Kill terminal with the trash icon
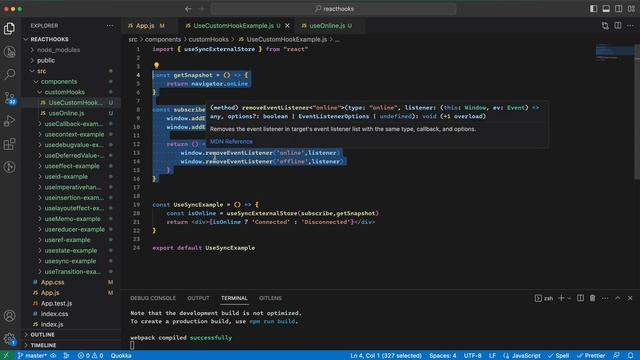Image resolution: width=640 pixels, height=360 pixels. click(x=592, y=298)
